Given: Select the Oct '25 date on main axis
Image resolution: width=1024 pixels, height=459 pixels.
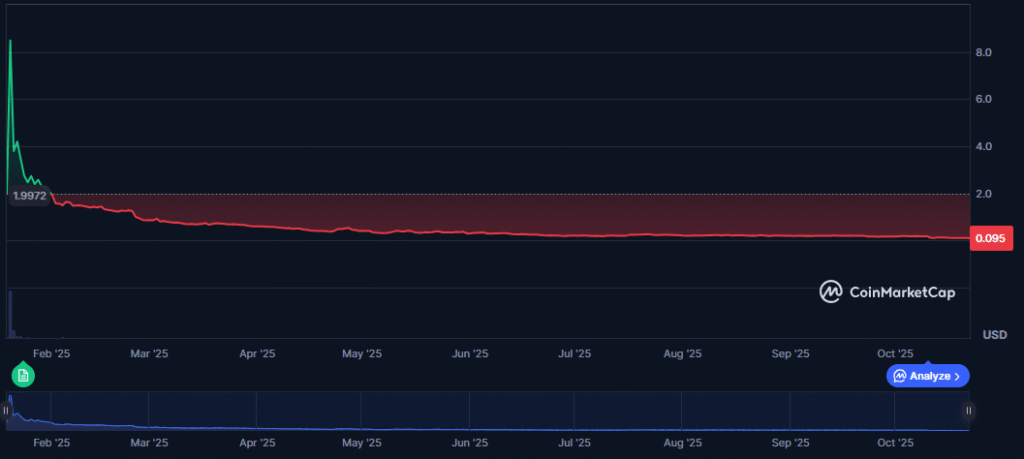Looking at the screenshot, I should pyautogui.click(x=895, y=353).
